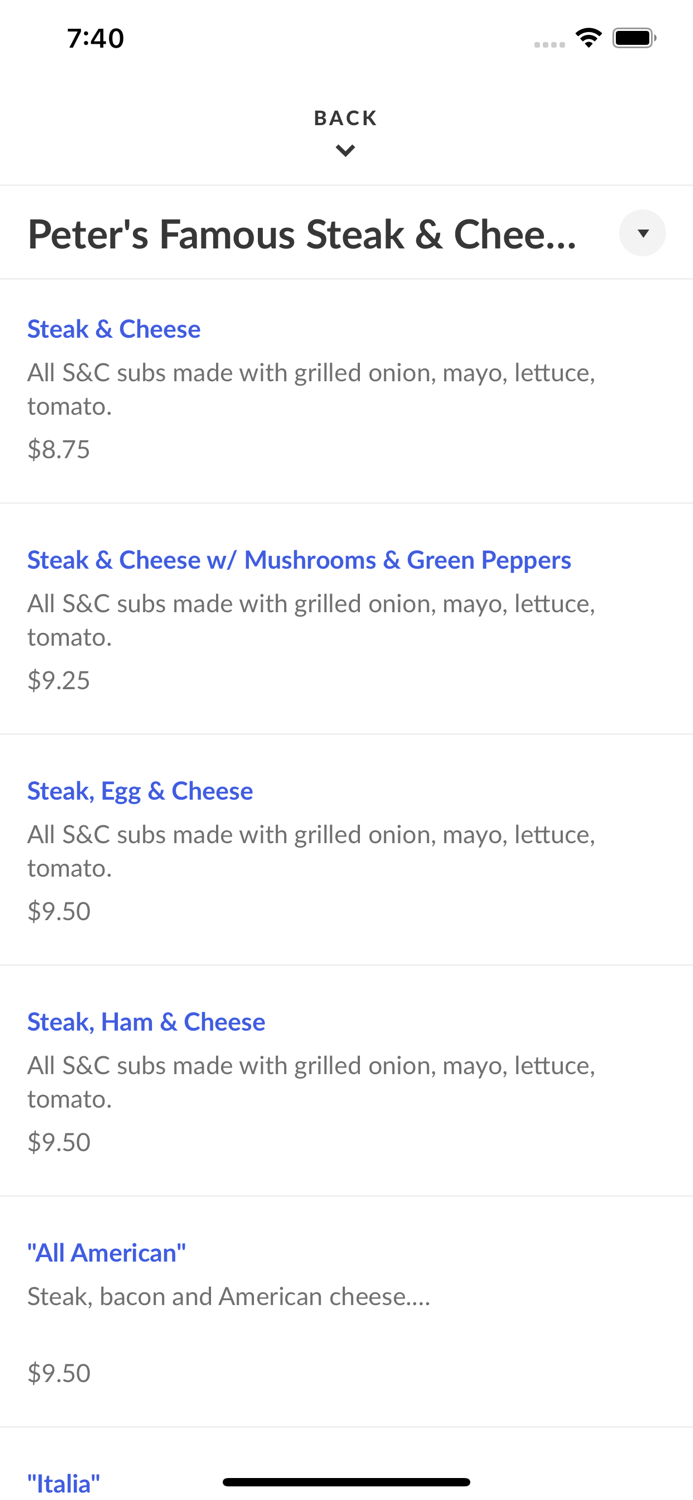Click the $9.25 price under the mushrooms sub
693x1500 pixels.
tap(58, 680)
